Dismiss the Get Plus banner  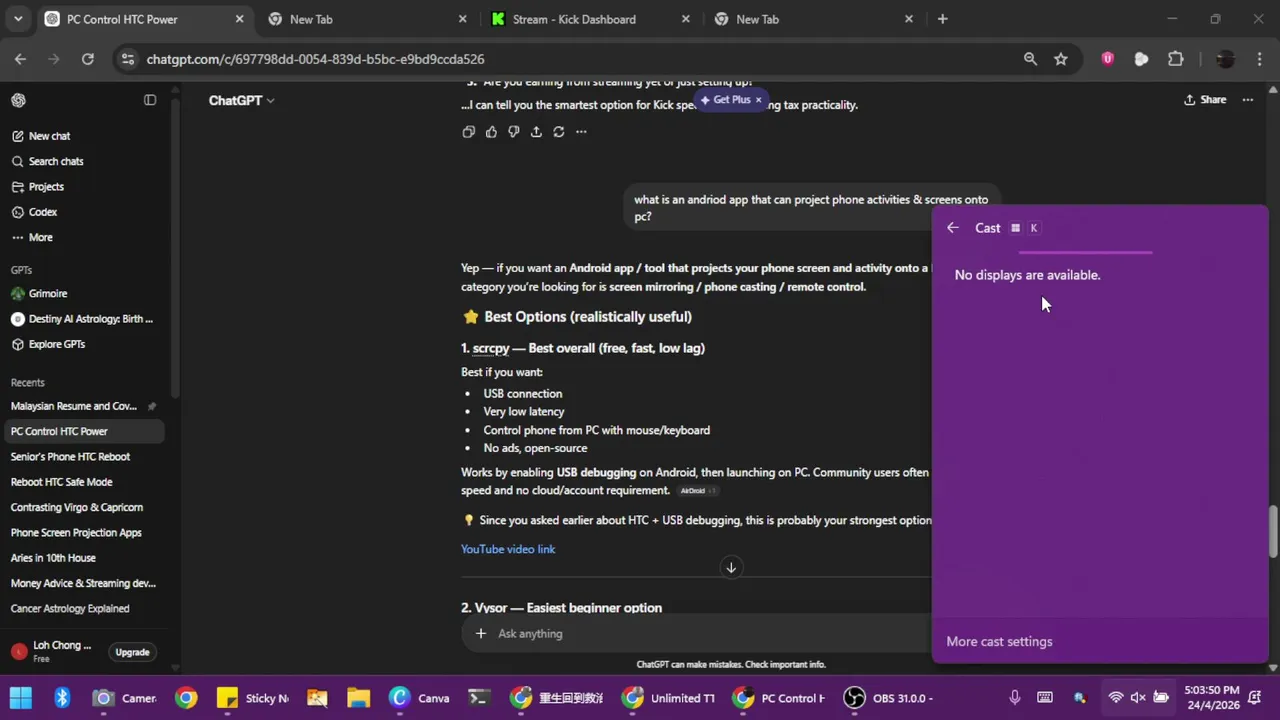tap(758, 100)
